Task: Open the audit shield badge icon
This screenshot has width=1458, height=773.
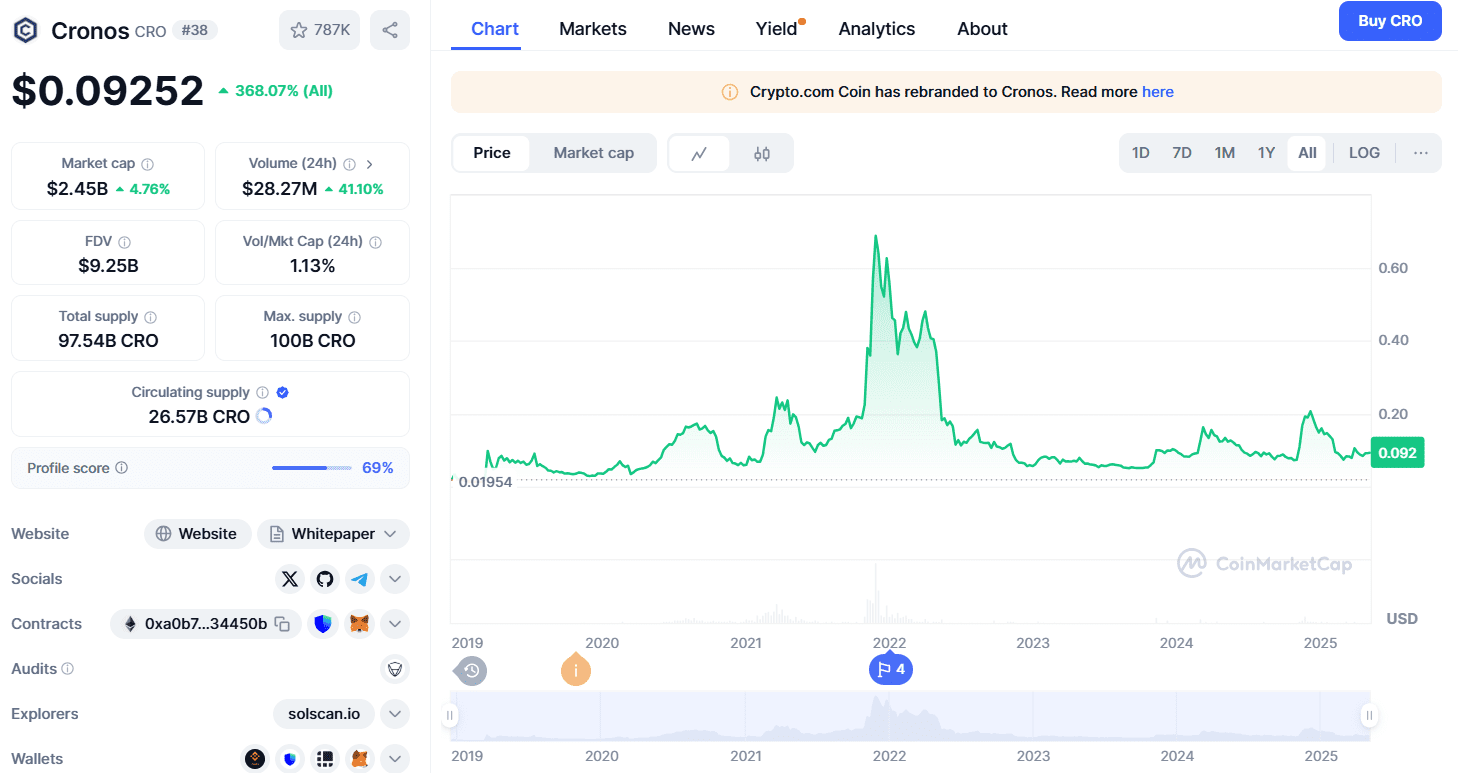Action: pyautogui.click(x=395, y=669)
